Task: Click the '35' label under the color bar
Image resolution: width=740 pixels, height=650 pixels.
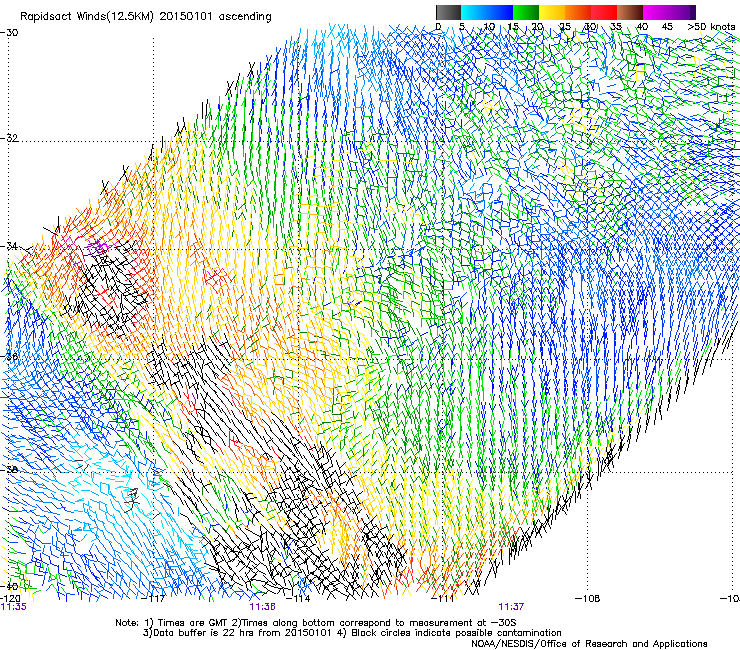Action: pyautogui.click(x=616, y=27)
